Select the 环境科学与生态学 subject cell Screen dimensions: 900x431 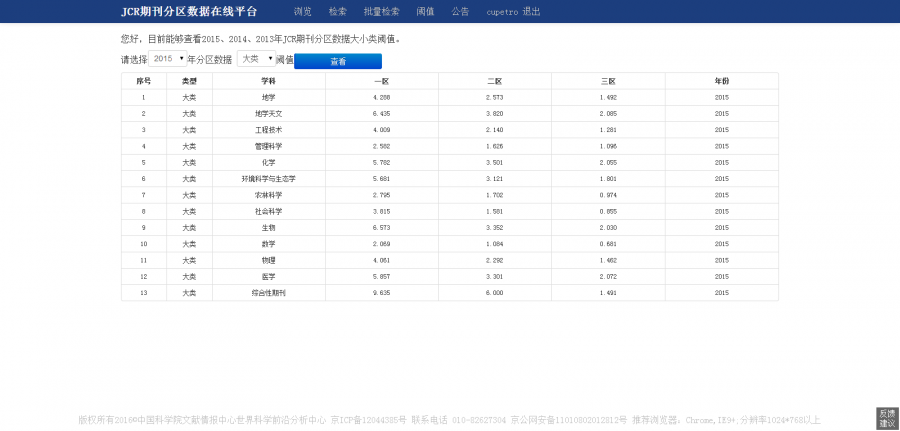tap(269, 179)
